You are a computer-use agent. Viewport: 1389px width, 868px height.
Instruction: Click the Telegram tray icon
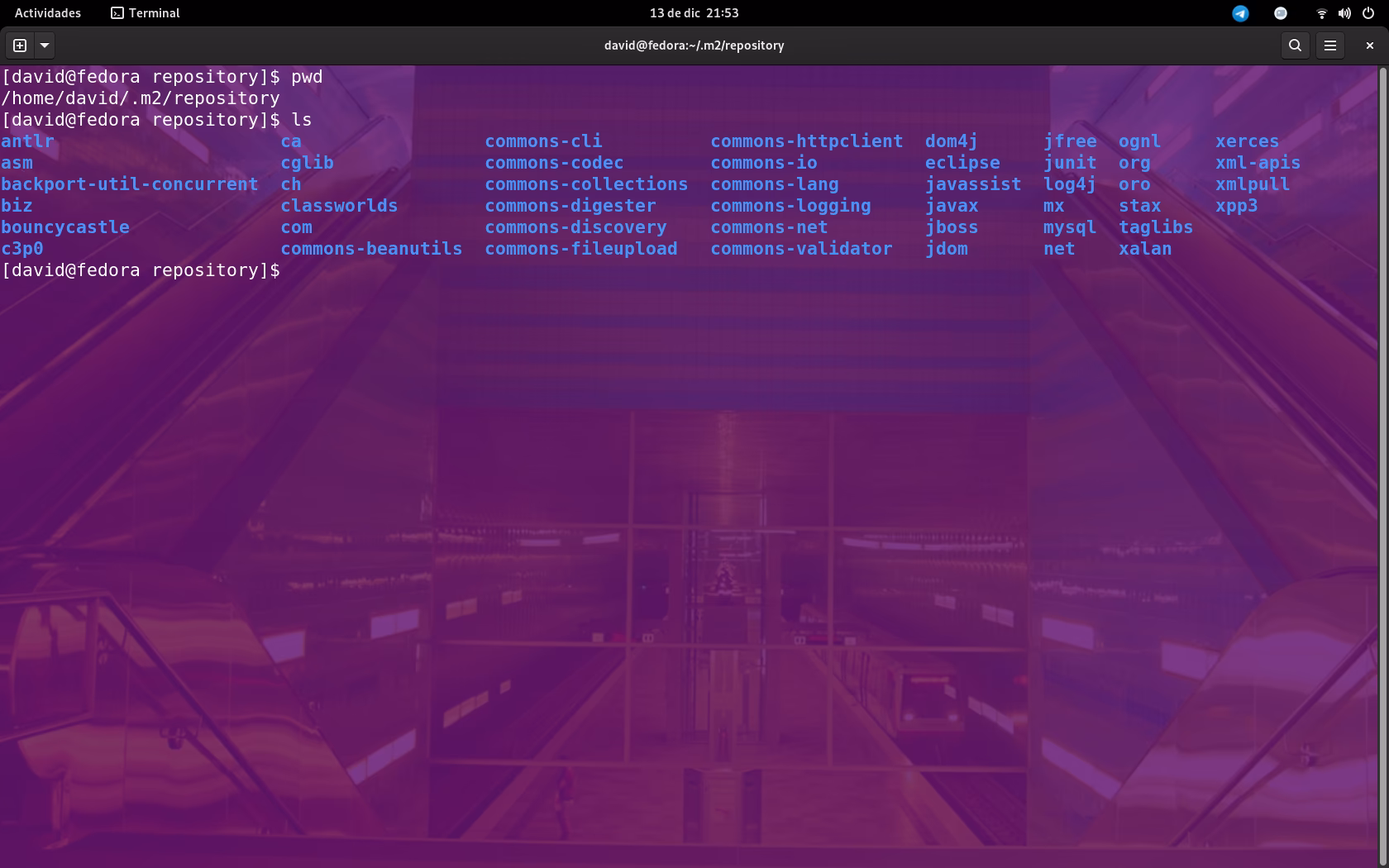point(1240,13)
